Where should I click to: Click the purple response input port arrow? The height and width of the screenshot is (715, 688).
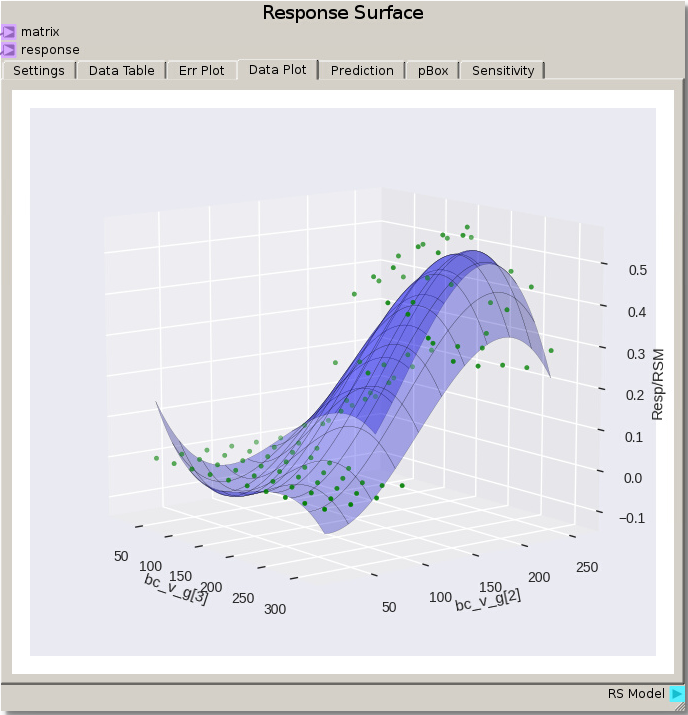click(9, 49)
